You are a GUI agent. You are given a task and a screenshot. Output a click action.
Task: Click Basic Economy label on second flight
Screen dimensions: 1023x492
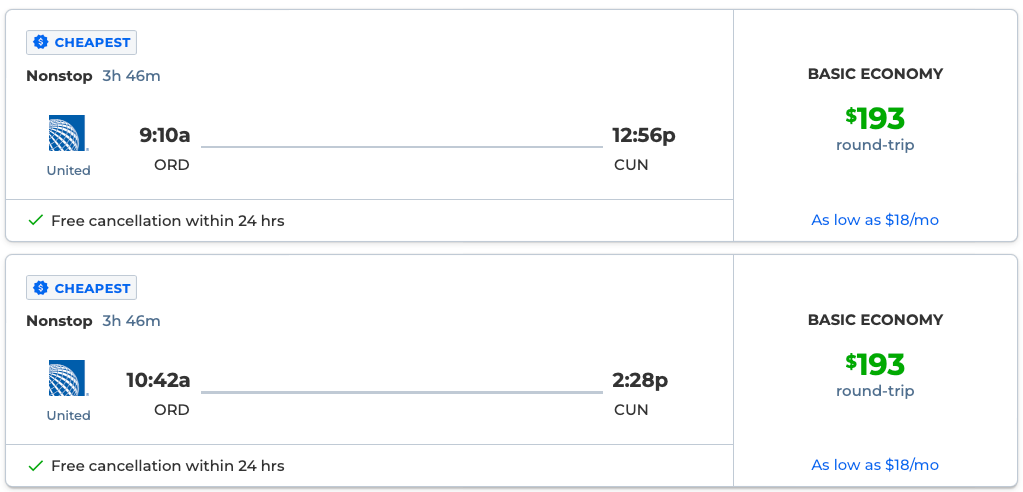875,320
